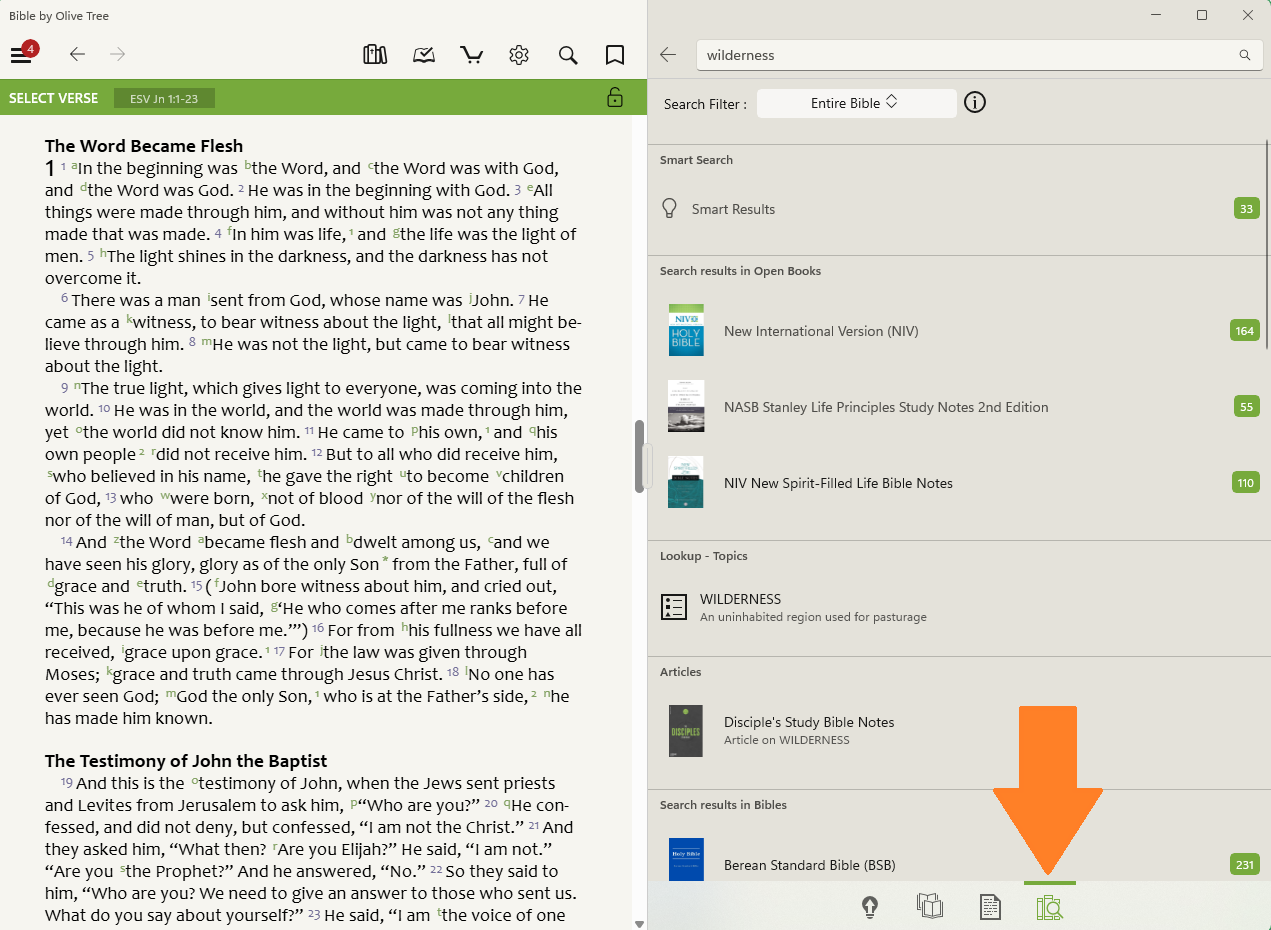Click the 55 results badge
The width and height of the screenshot is (1271, 930).
click(x=1246, y=407)
